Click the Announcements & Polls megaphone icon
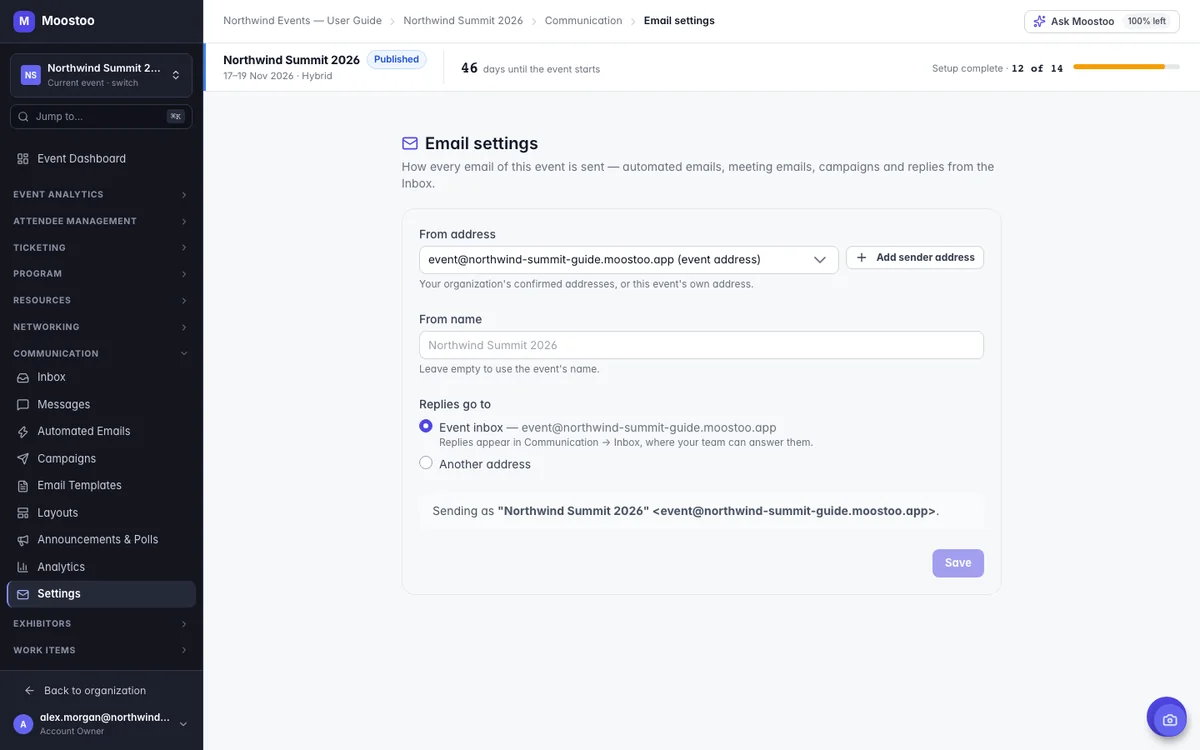This screenshot has width=1200, height=750. [23, 540]
